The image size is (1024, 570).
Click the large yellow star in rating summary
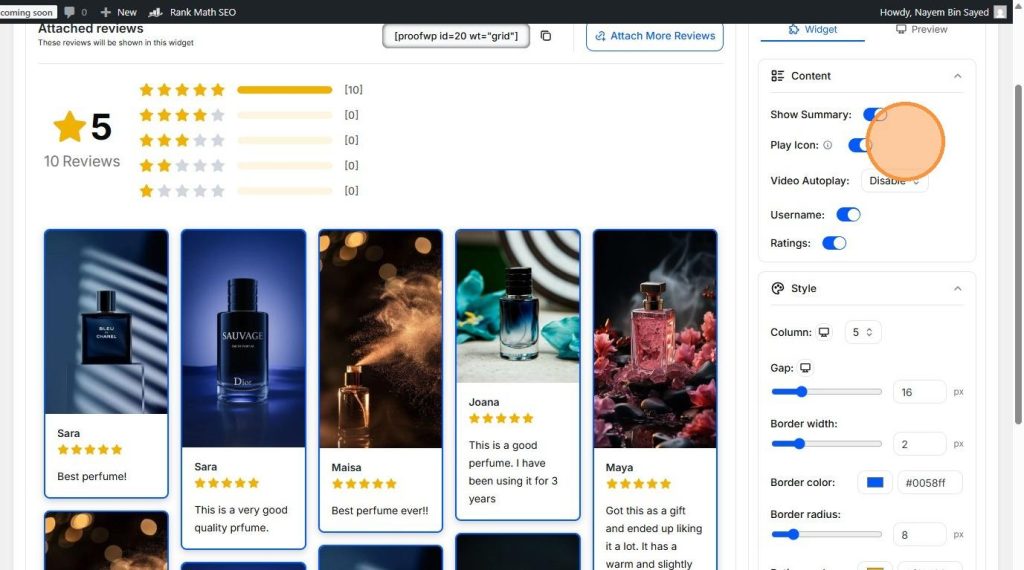70,126
